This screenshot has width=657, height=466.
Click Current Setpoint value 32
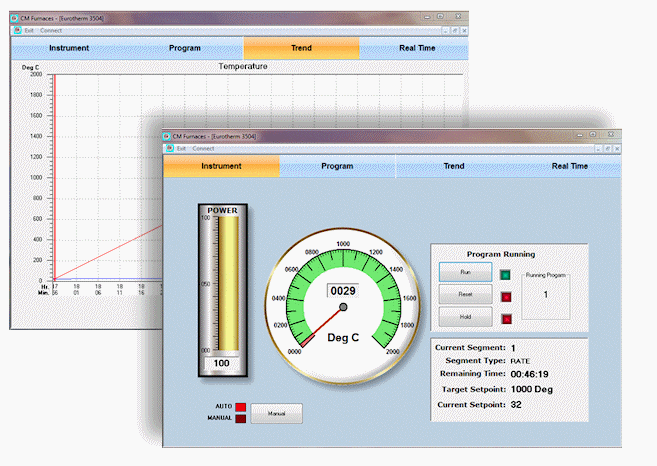516,405
